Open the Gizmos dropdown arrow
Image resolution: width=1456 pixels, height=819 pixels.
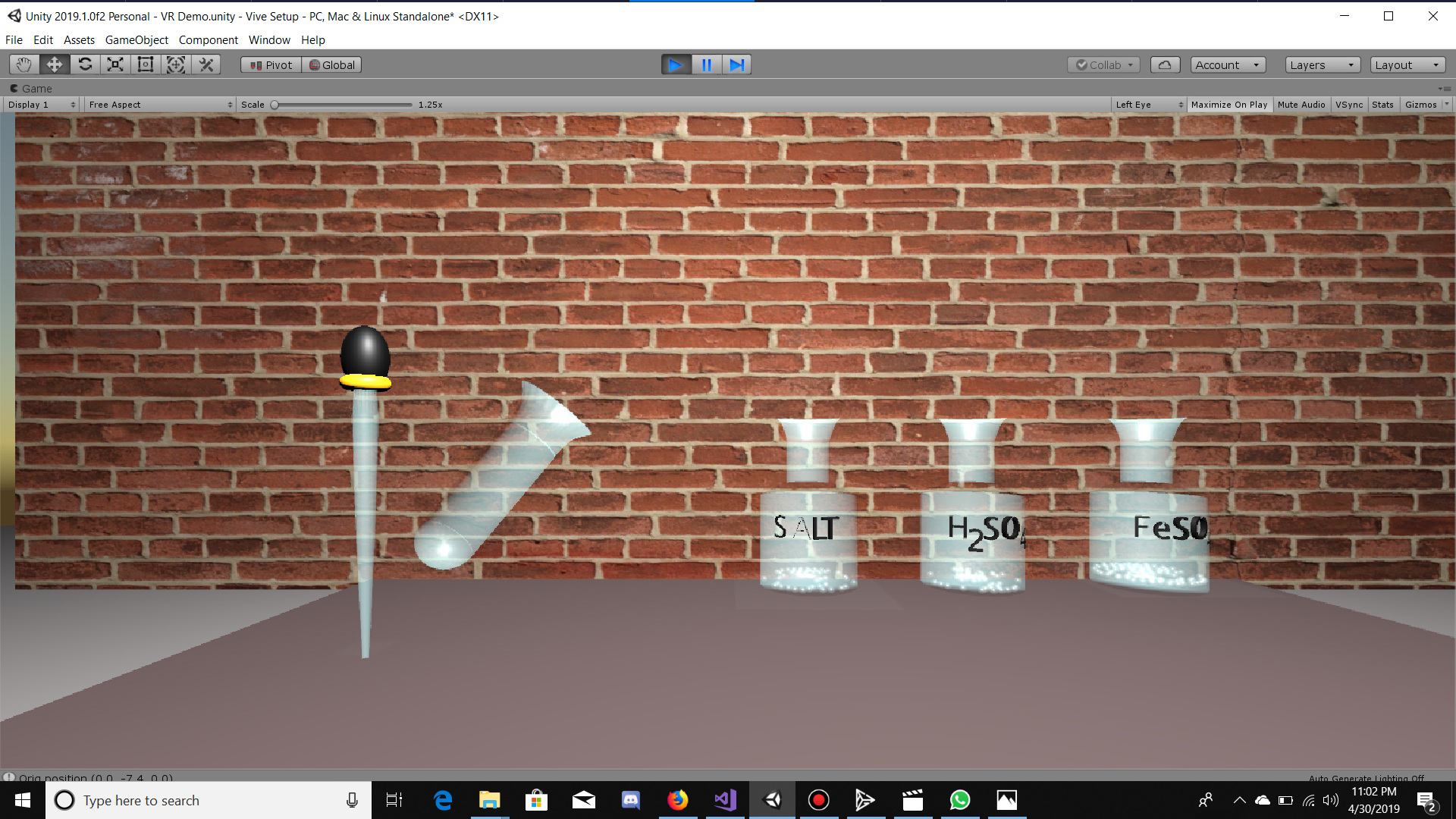[x=1446, y=105]
